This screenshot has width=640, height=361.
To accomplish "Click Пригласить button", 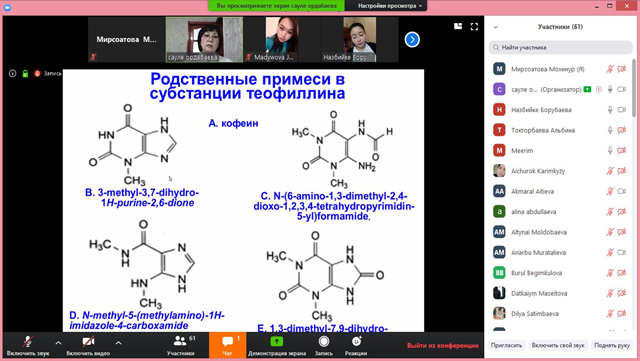I will (x=506, y=345).
